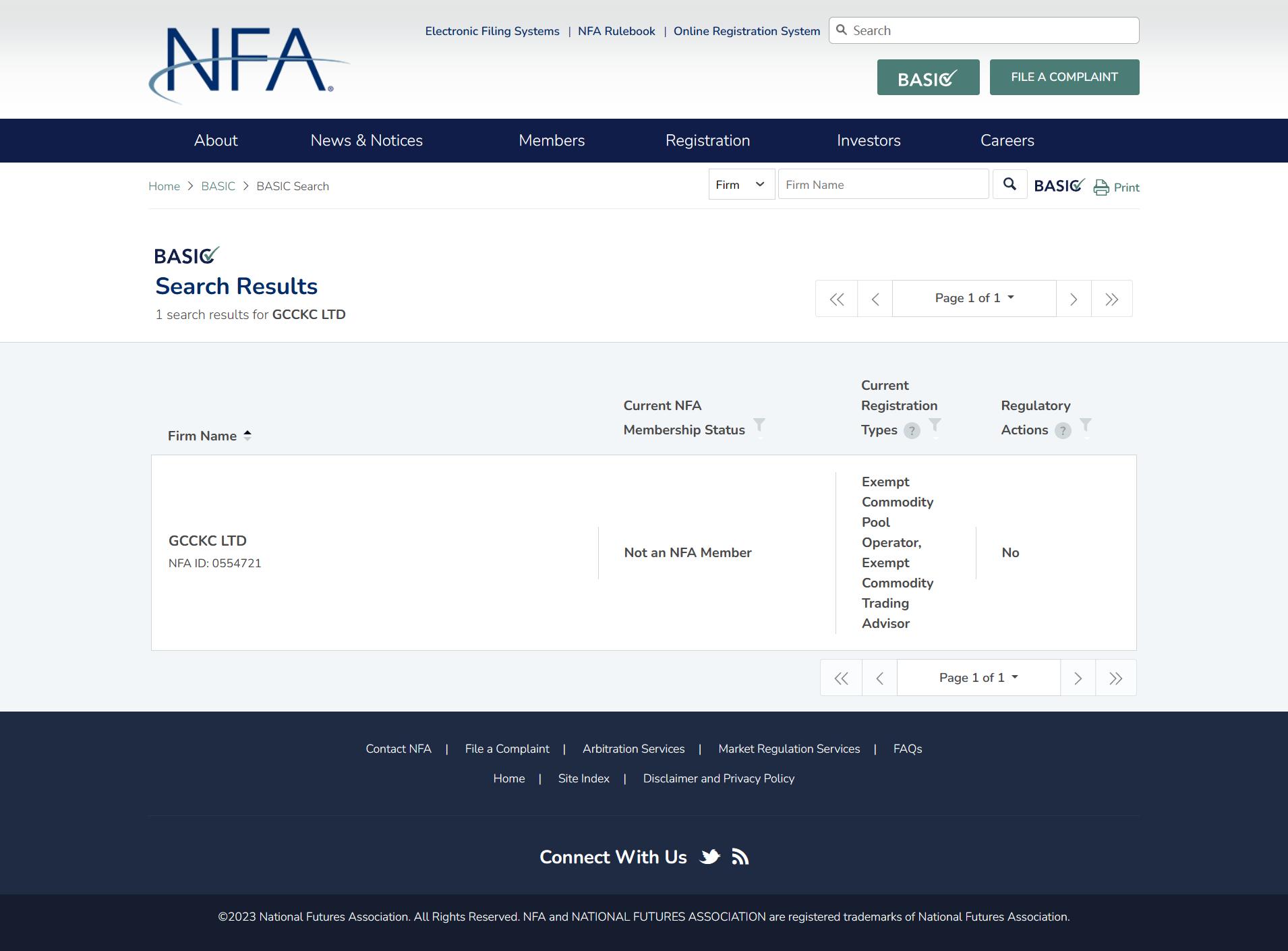The image size is (1288, 951).
Task: Open Disclaimer and Privacy Policy link
Action: (x=719, y=778)
